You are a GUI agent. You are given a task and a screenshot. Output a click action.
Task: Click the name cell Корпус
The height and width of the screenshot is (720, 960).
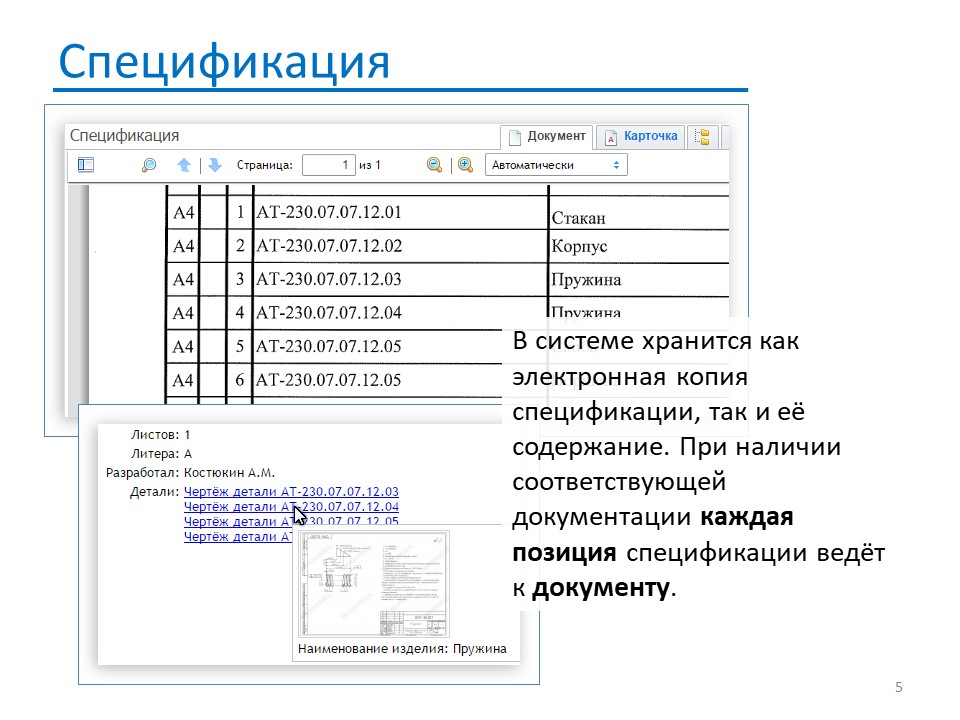(x=579, y=246)
